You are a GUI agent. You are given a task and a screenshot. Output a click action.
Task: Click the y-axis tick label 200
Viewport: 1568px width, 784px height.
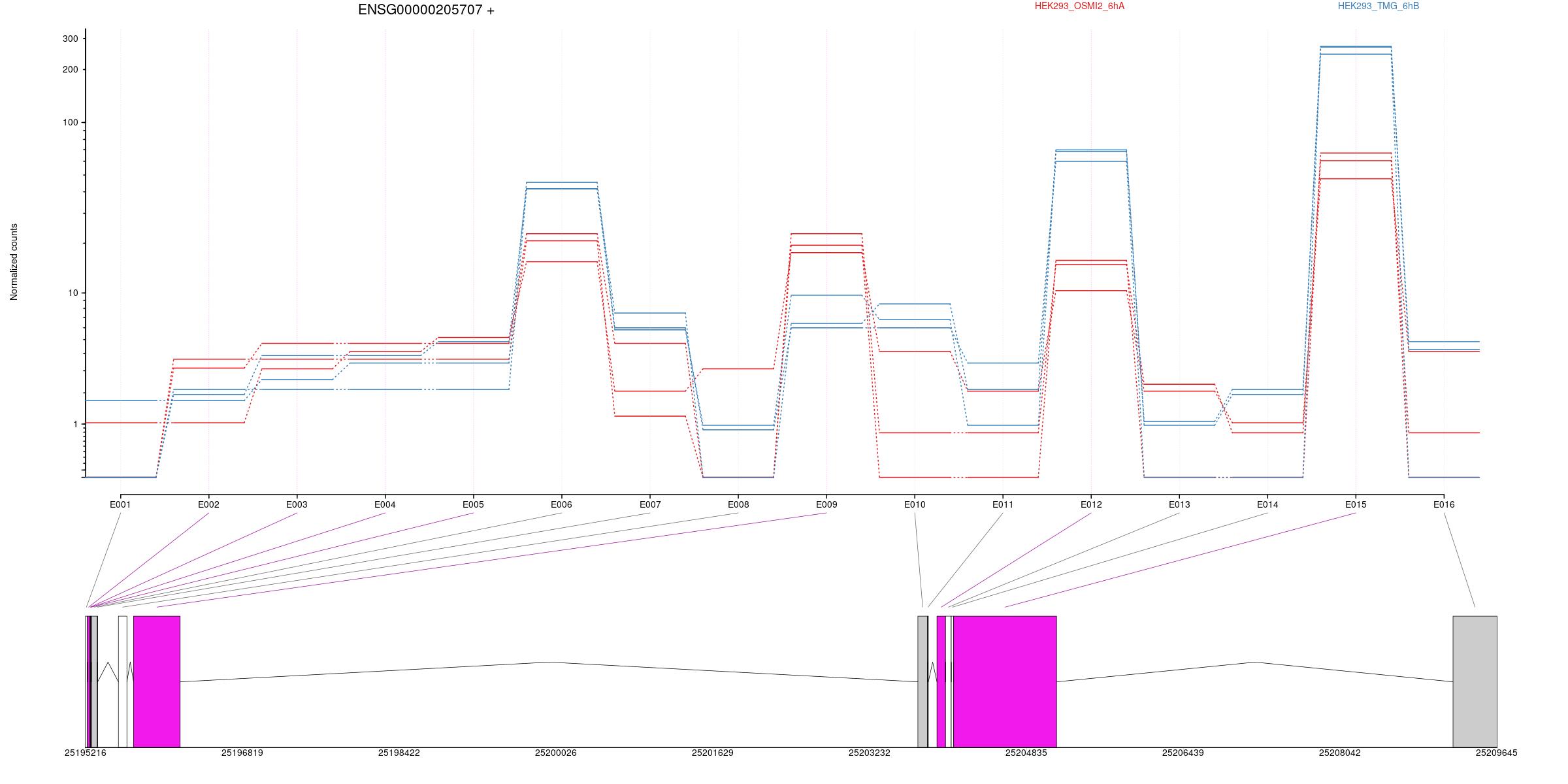tap(70, 69)
